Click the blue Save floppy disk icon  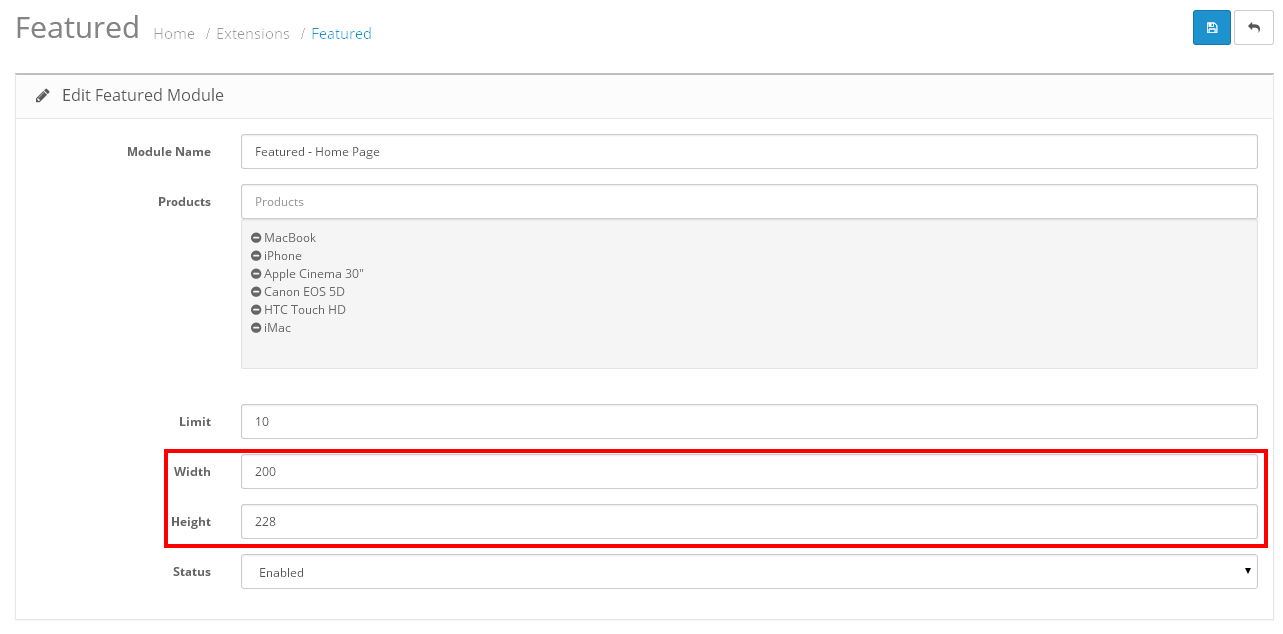(x=1211, y=28)
